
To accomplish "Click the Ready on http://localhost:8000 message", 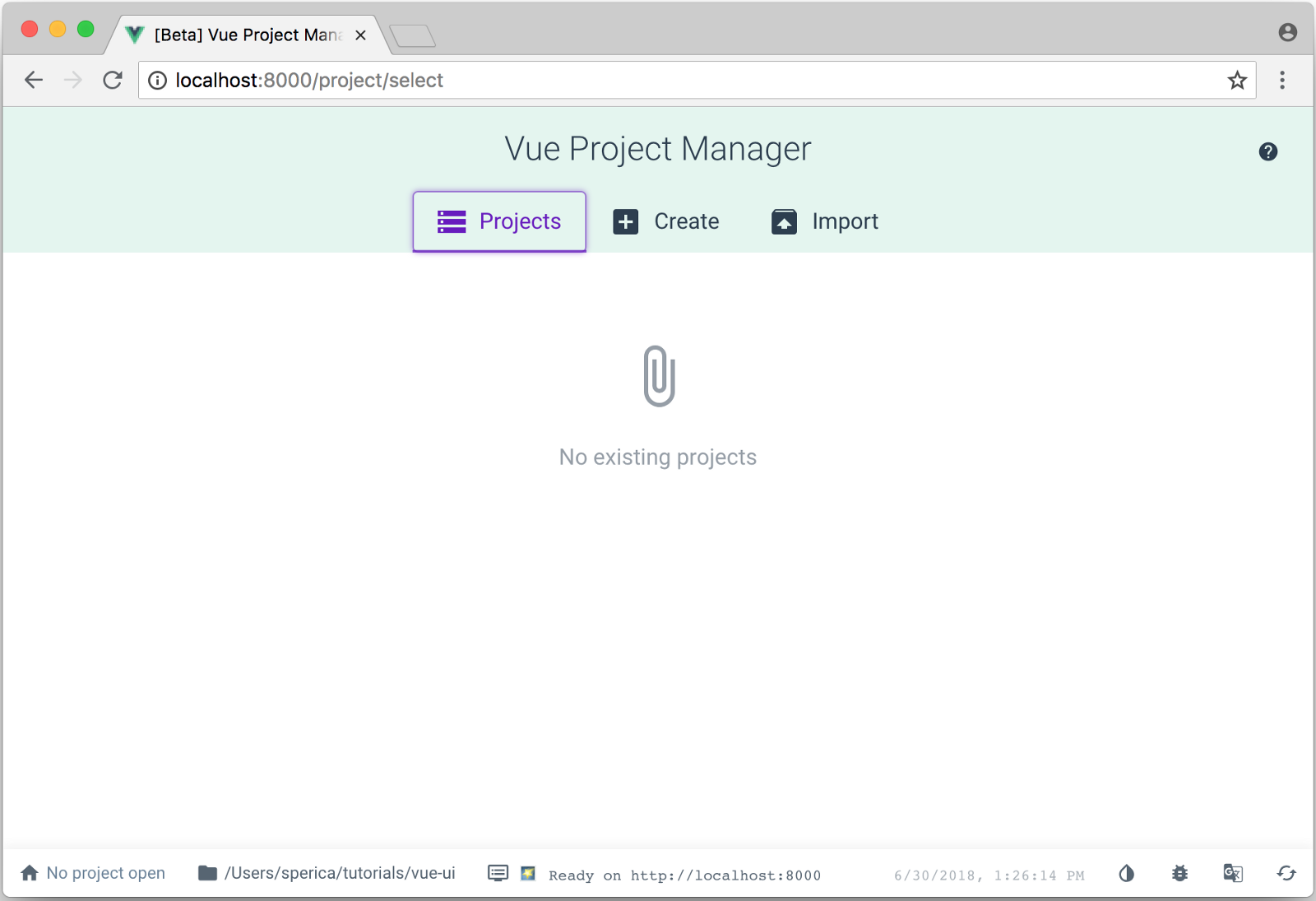I will click(684, 875).
